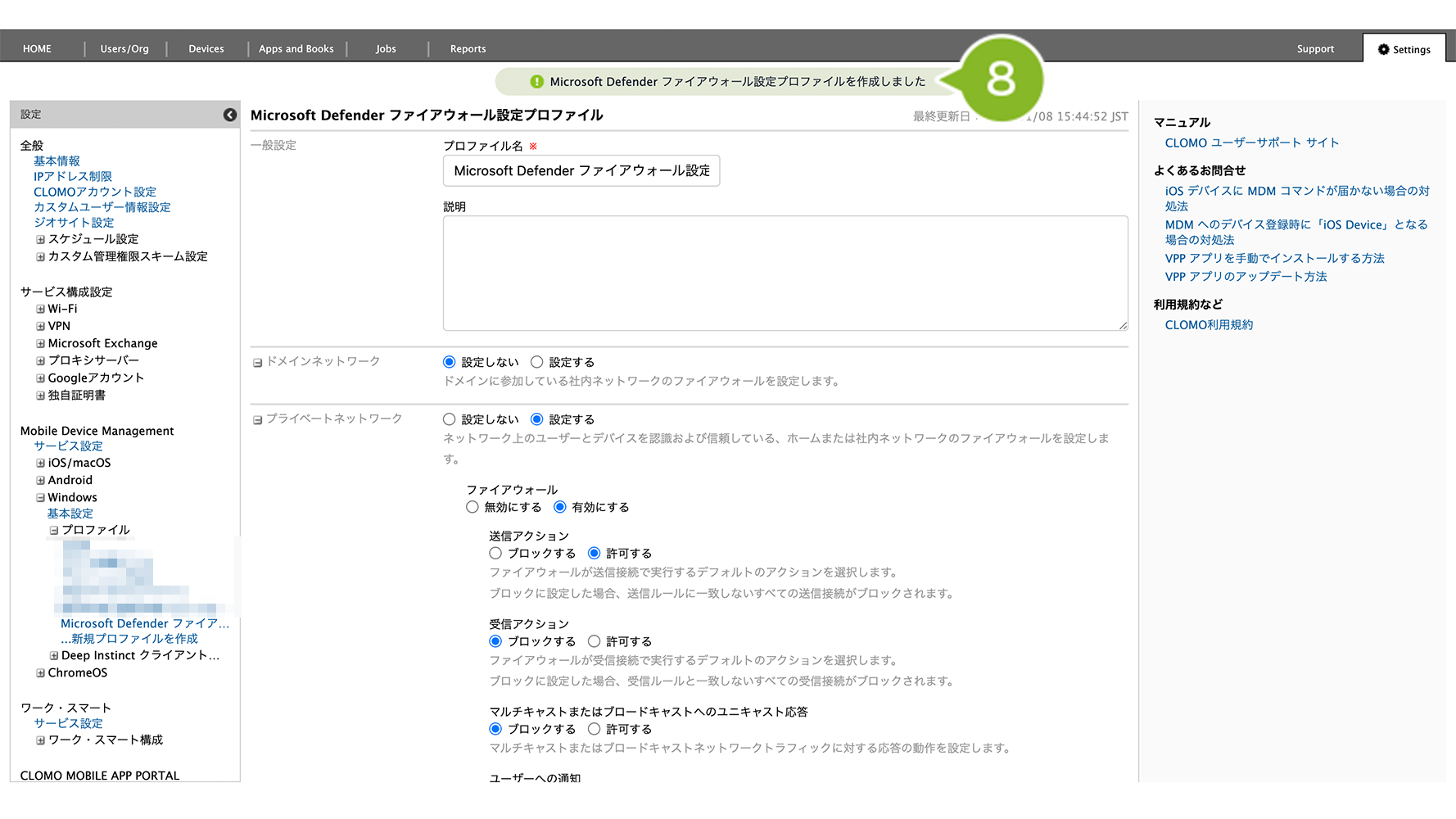Open the CLOMO利用規約 link
The image size is (1456, 819).
pos(1209,325)
